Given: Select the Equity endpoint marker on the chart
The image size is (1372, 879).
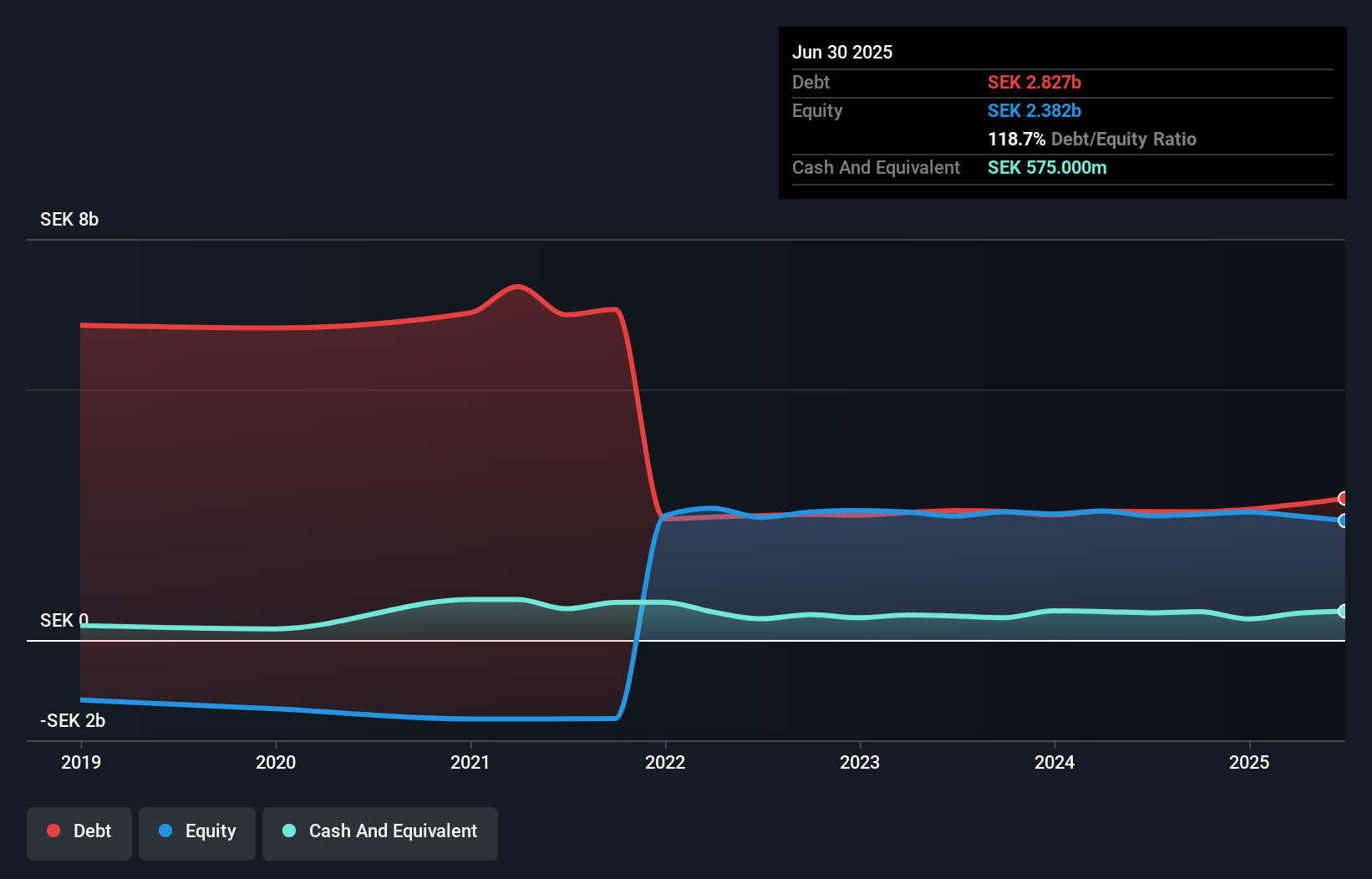Looking at the screenshot, I should 1342,521.
